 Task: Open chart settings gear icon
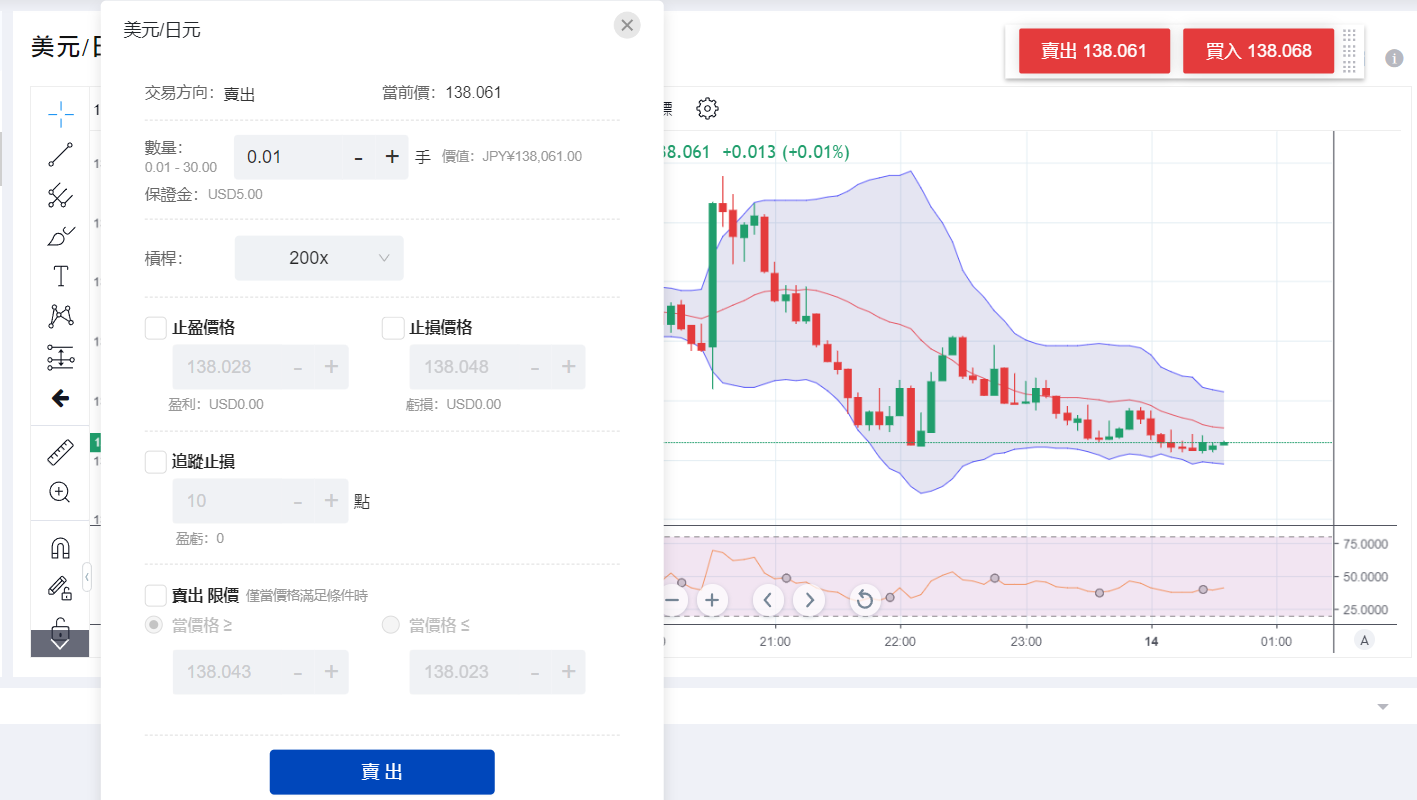pos(707,108)
